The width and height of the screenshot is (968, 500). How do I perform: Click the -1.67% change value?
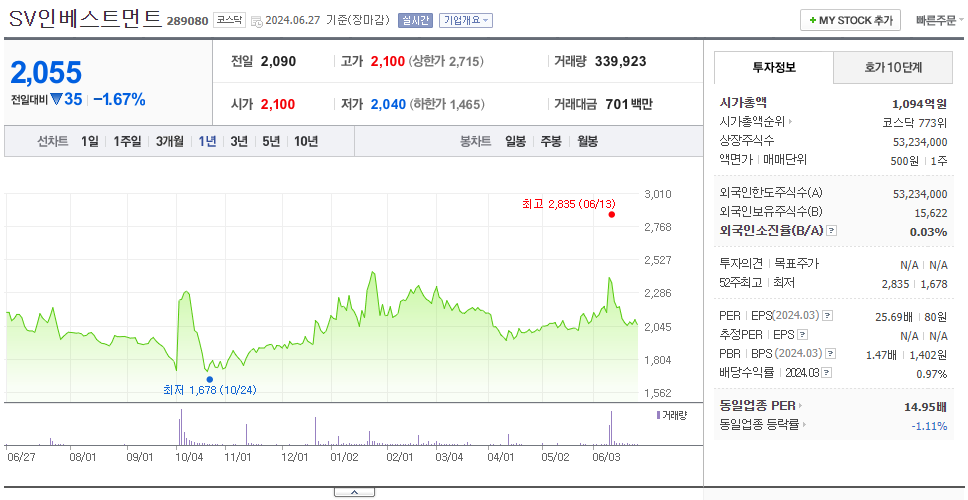pyautogui.click(x=119, y=99)
